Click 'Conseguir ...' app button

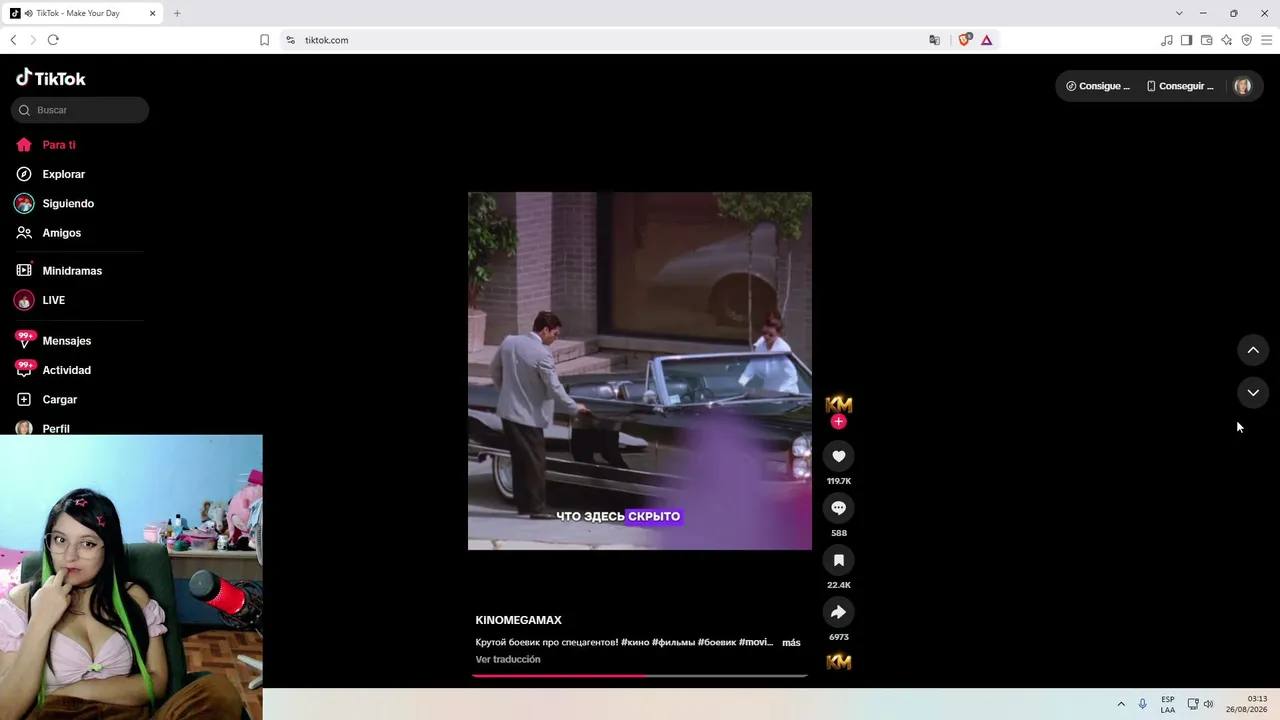[1180, 86]
